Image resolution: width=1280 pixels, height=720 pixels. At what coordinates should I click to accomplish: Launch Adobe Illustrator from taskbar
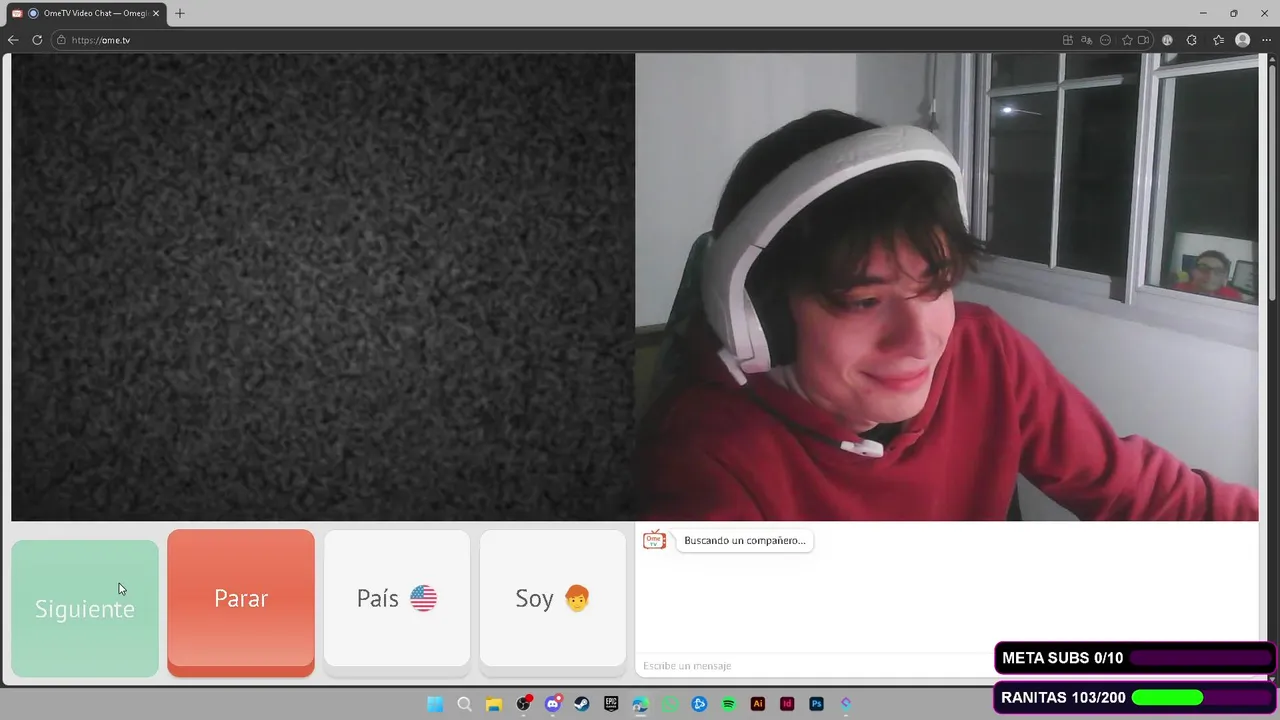pos(758,704)
